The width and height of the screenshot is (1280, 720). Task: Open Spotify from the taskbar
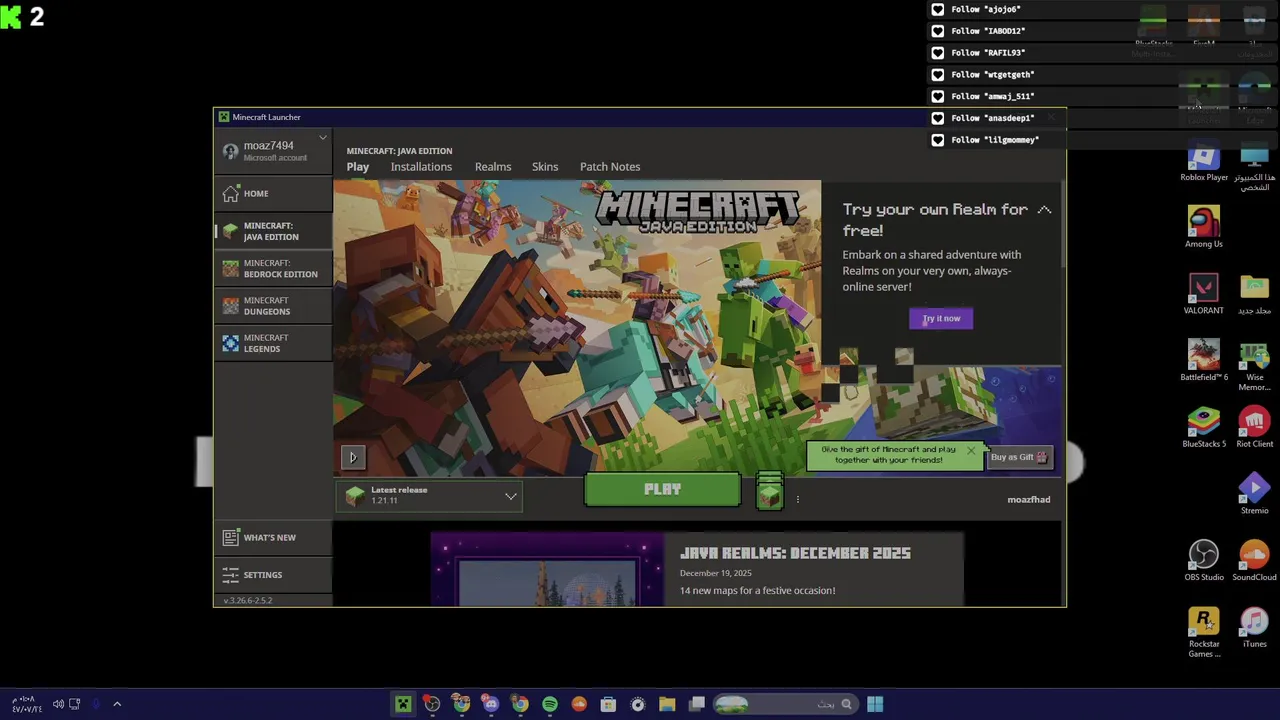coord(549,704)
